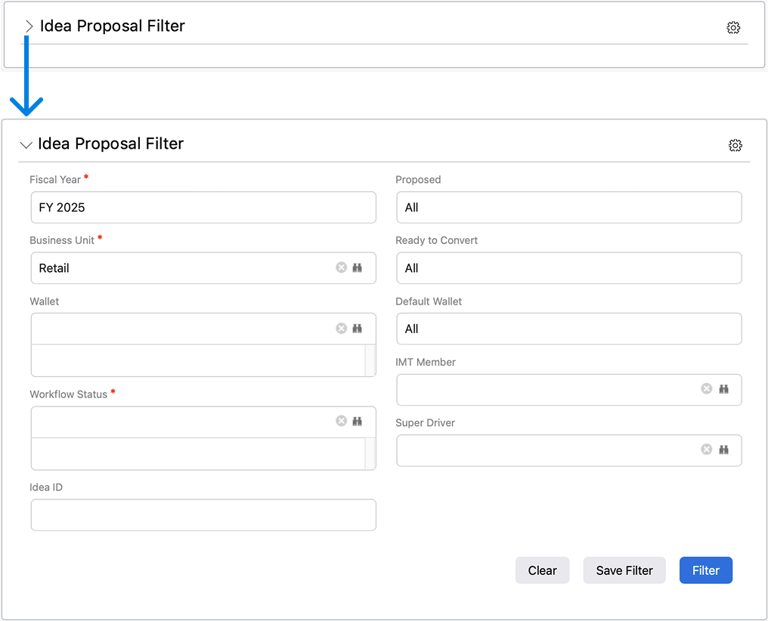Open the Ready to Convert dropdown

pyautogui.click(x=568, y=268)
